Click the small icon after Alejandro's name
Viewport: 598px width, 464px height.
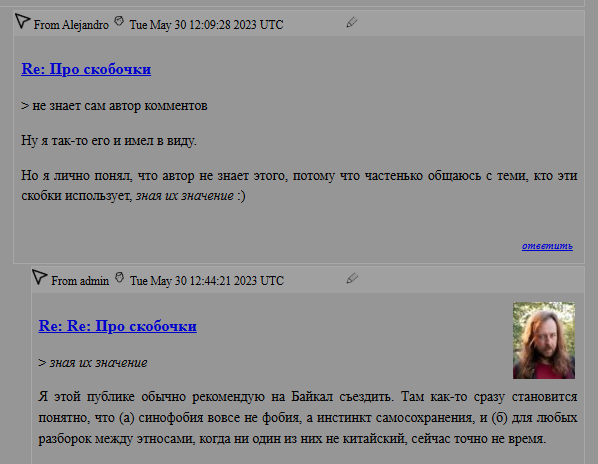(x=119, y=21)
